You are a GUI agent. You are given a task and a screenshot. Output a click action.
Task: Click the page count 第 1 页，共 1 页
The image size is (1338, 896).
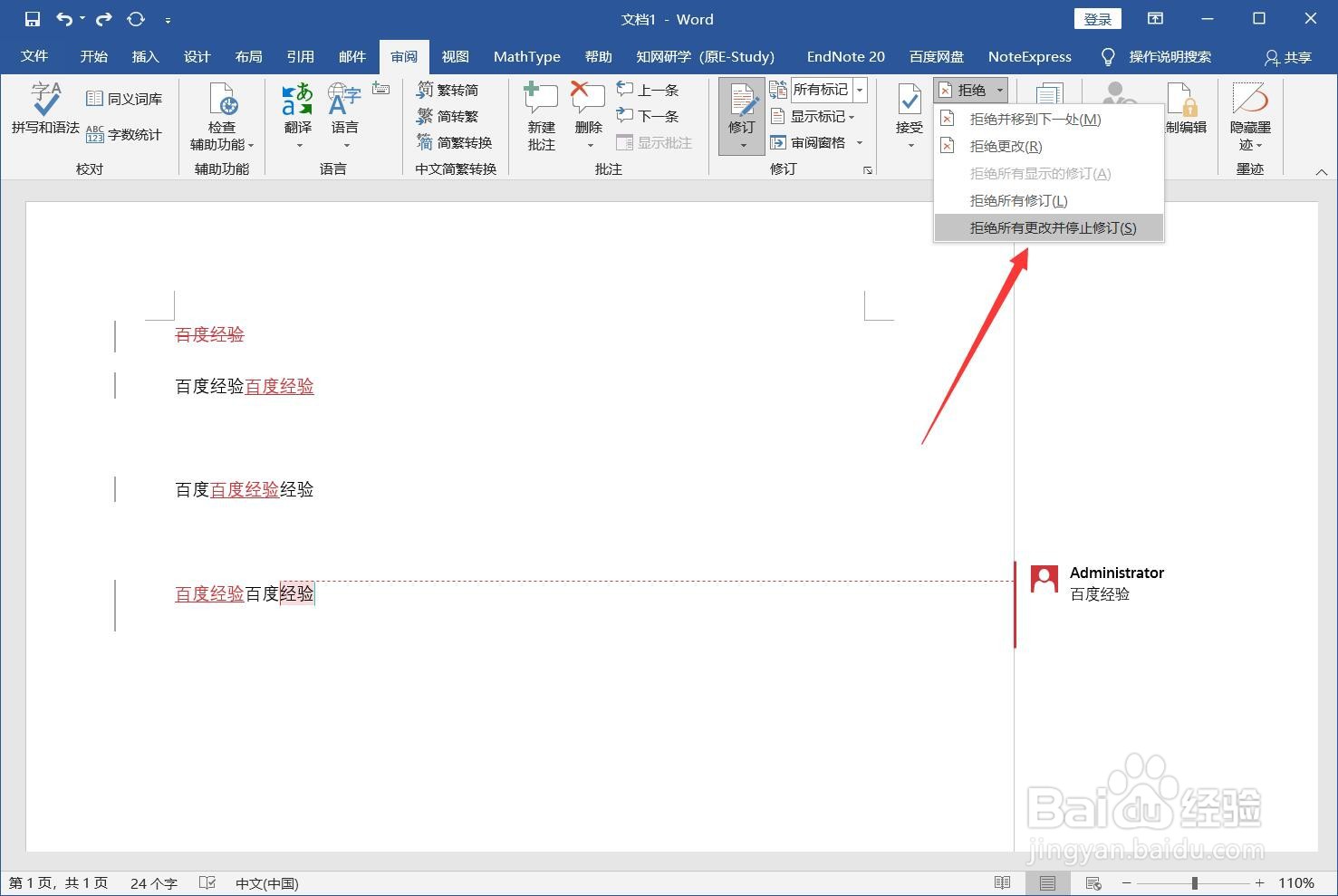(58, 883)
